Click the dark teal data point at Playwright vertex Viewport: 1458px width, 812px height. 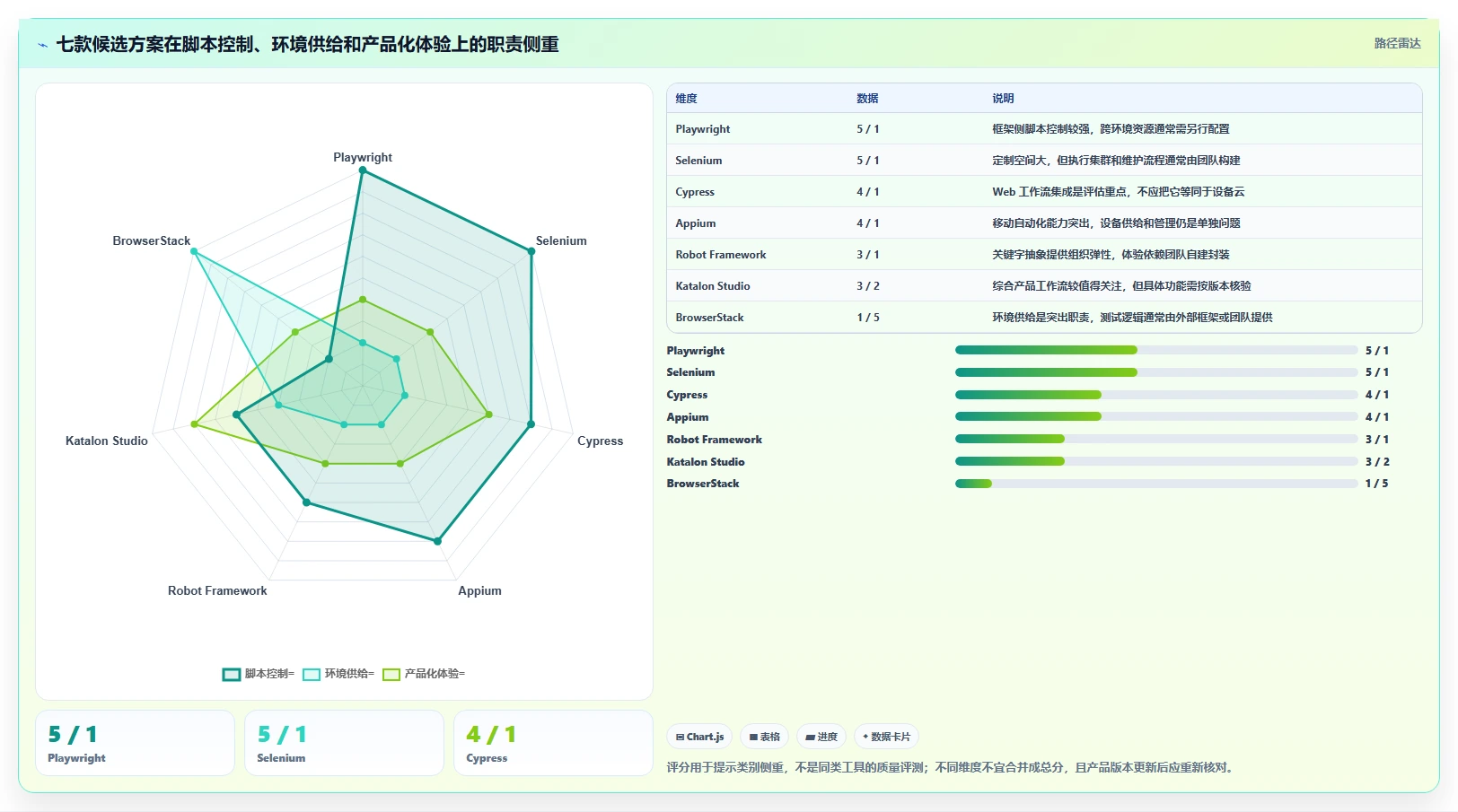(363, 171)
